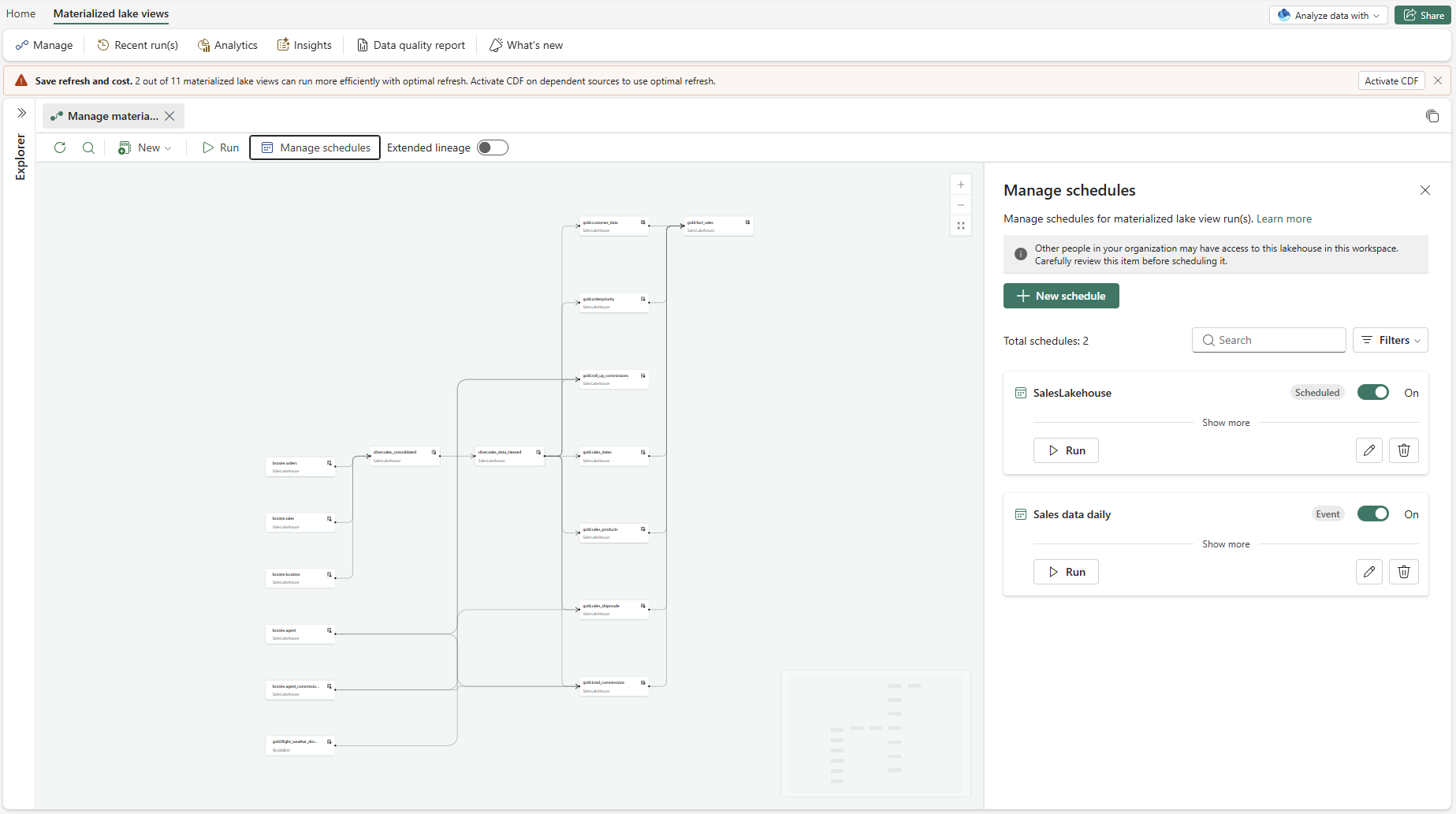Image resolution: width=1456 pixels, height=814 pixels.
Task: Open the Analytics ribbon item
Action: click(x=228, y=45)
